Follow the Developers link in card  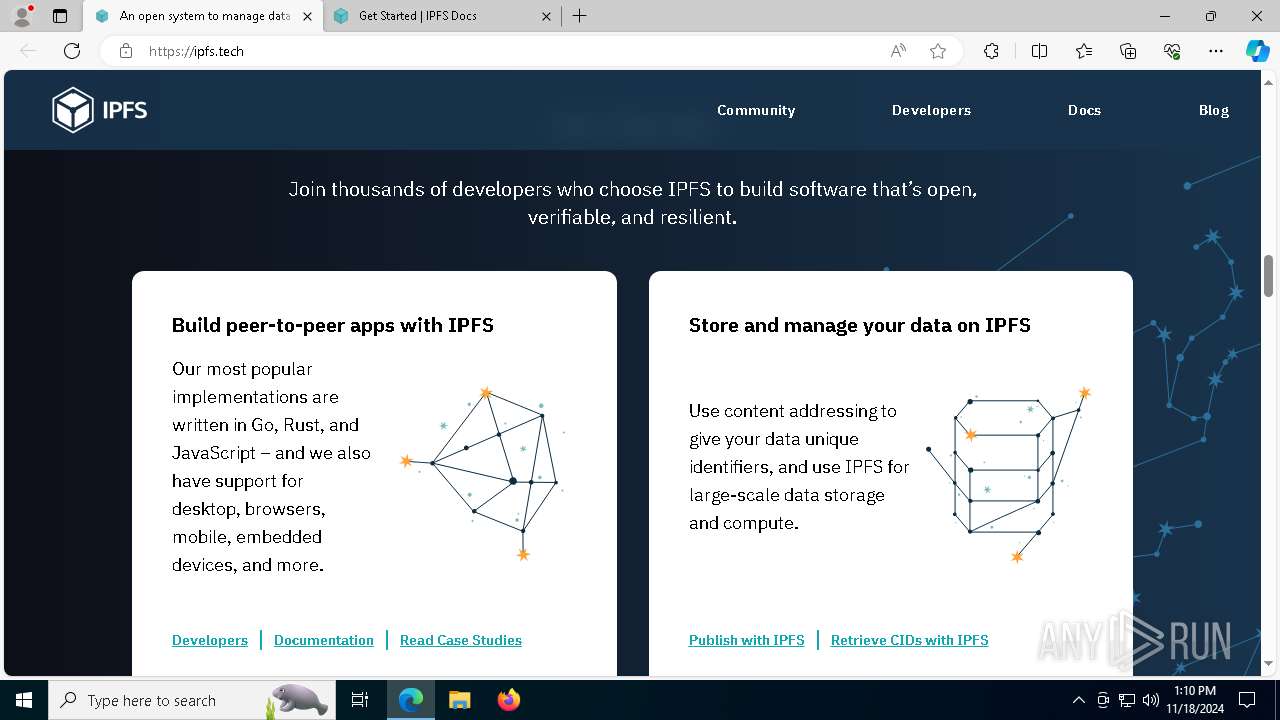(x=210, y=640)
